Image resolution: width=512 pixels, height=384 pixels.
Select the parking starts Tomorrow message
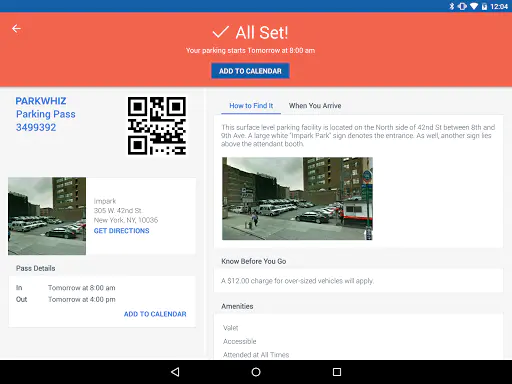[250, 51]
